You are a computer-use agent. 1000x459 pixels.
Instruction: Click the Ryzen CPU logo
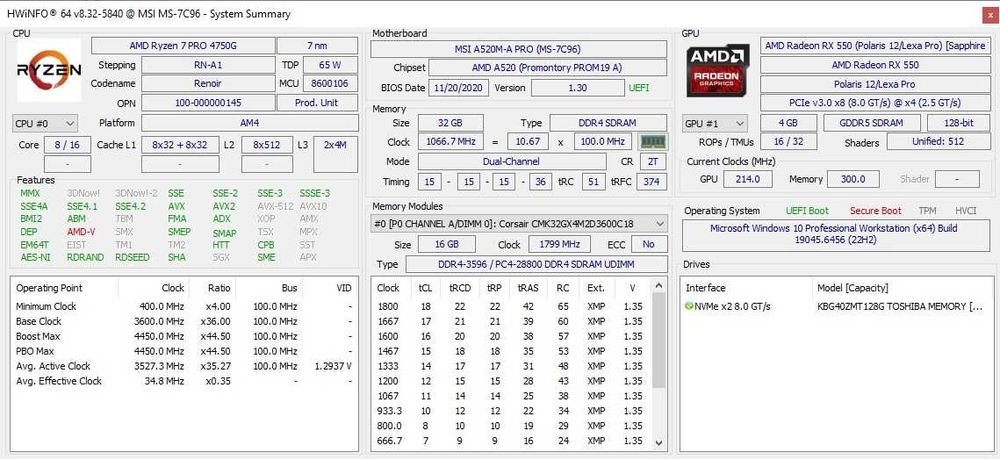48,69
